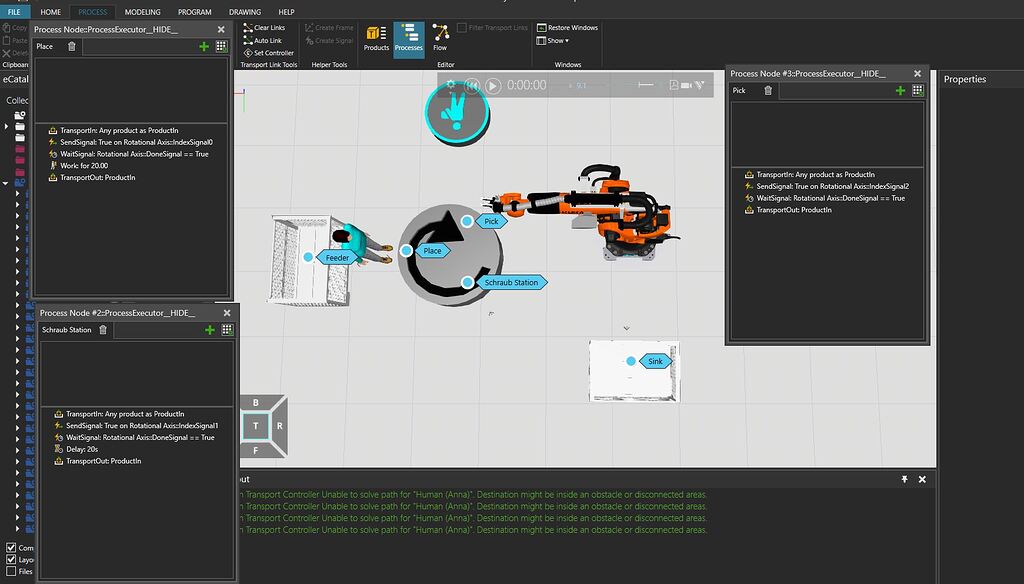Open the statement grid menu in Process Node #3
This screenshot has height=584, width=1024.
tap(918, 90)
